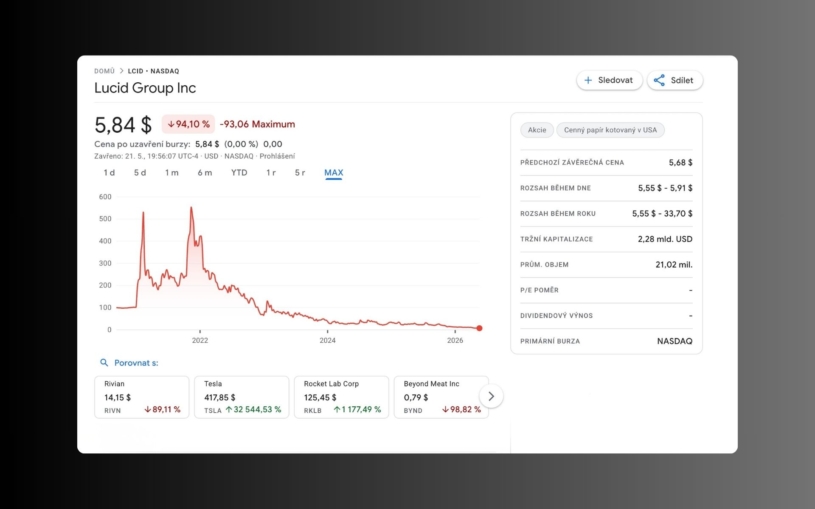This screenshot has height=509, width=815.
Task: Click the ROZSAH BĚHEM ROKU label
Action: (558, 214)
